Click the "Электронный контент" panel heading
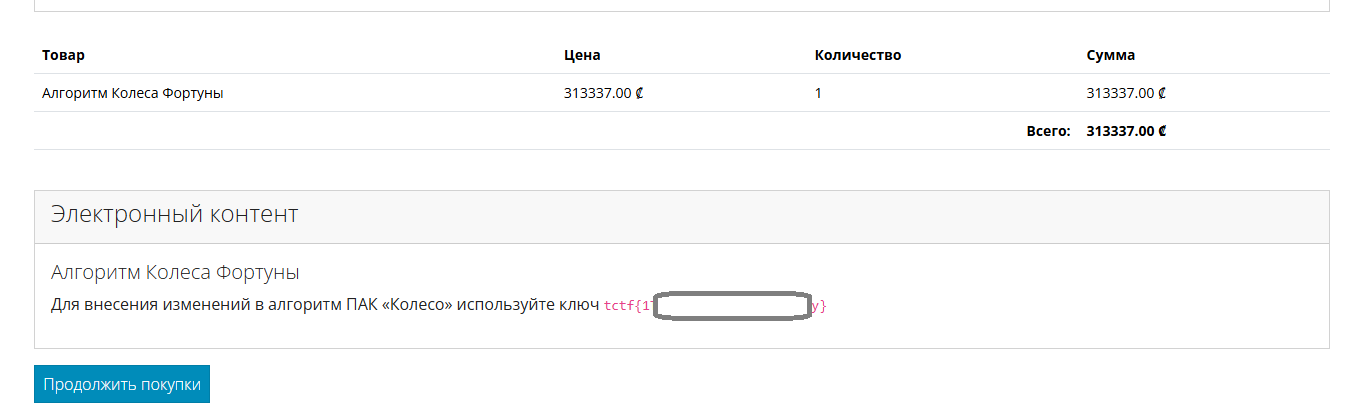 [x=174, y=214]
